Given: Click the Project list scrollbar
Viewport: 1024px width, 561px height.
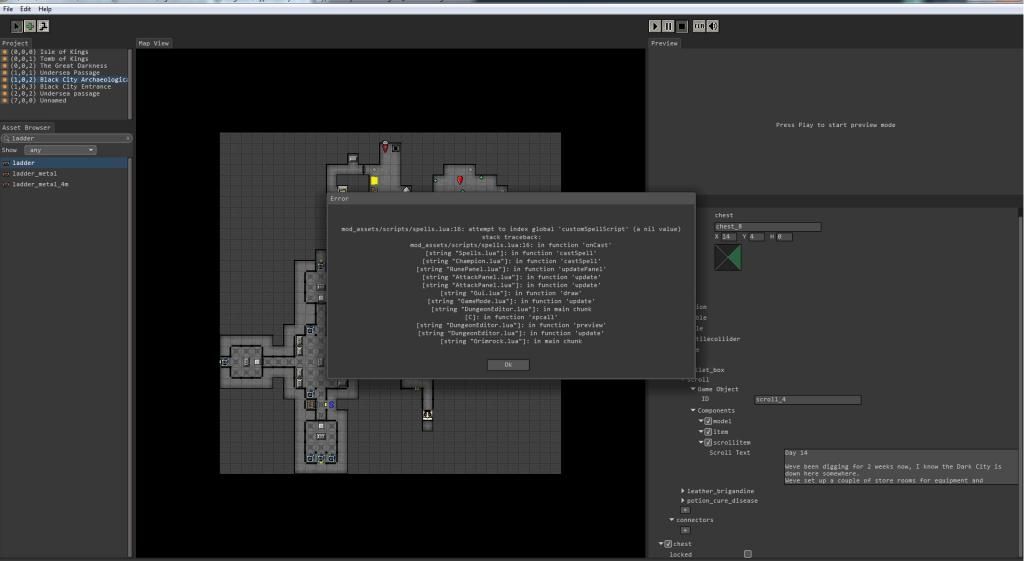Looking at the screenshot, I should click(130, 84).
